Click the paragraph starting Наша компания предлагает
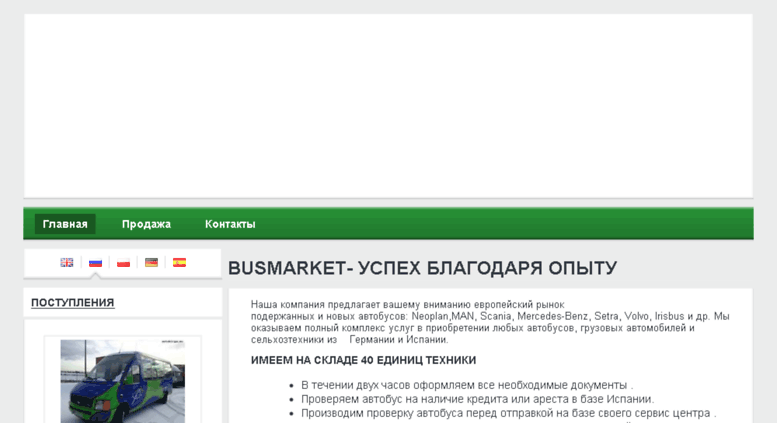This screenshot has height=423, width=777. point(490,322)
